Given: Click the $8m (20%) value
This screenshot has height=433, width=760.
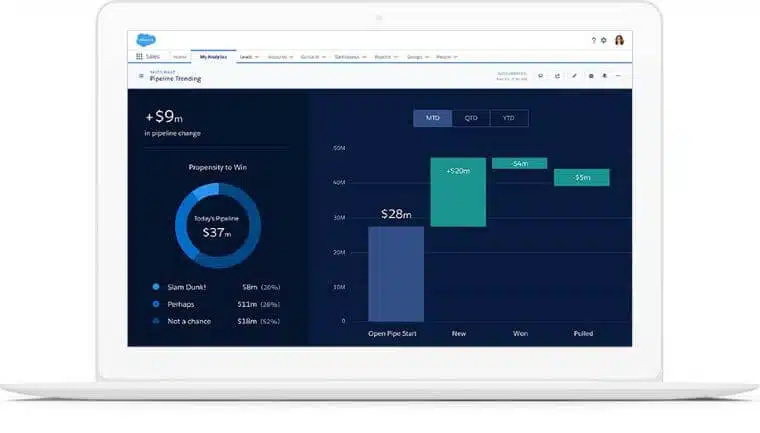Looking at the screenshot, I should (261, 287).
